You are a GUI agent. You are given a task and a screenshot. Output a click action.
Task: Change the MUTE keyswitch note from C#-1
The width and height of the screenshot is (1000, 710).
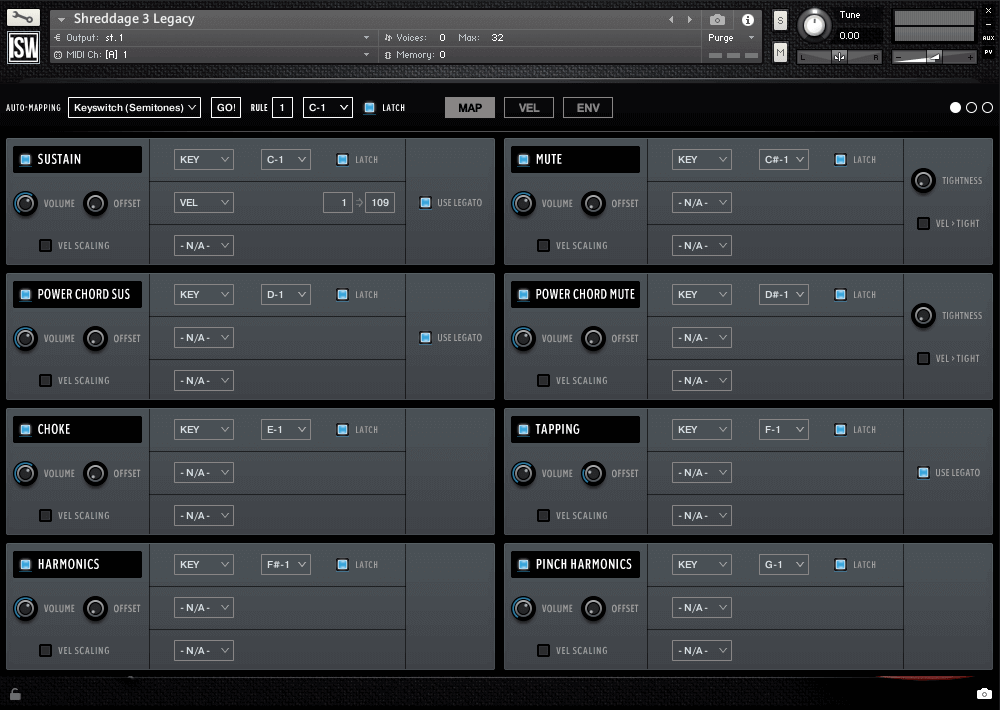[783, 159]
